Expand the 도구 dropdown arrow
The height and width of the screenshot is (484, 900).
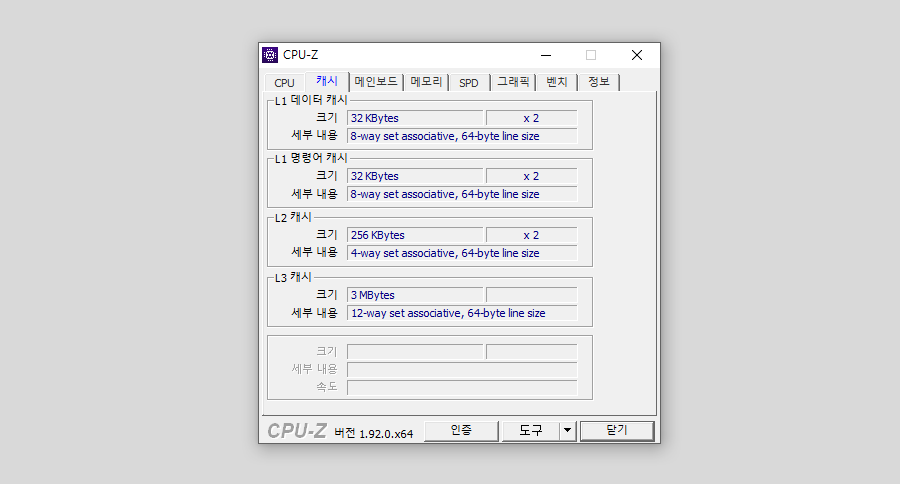pyautogui.click(x=568, y=431)
